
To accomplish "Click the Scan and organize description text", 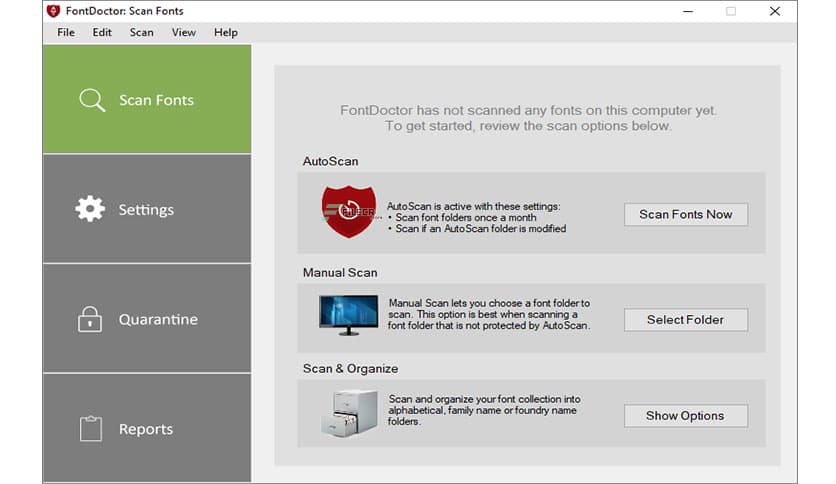I will click(484, 410).
